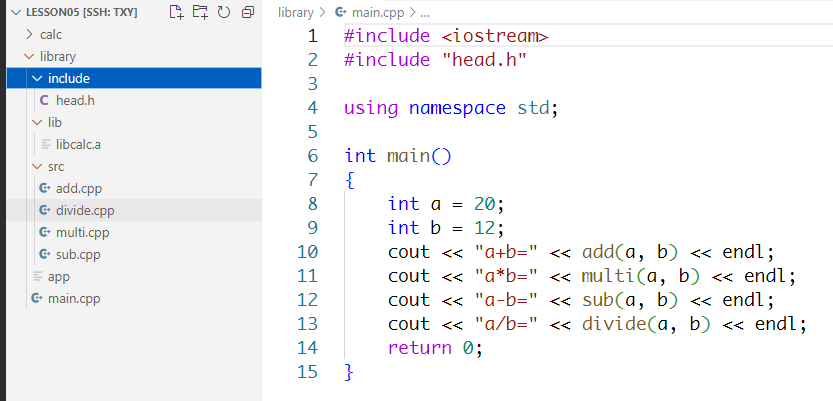833x401 pixels.
Task: Refresh the explorer with the refresh icon
Action: tap(224, 12)
